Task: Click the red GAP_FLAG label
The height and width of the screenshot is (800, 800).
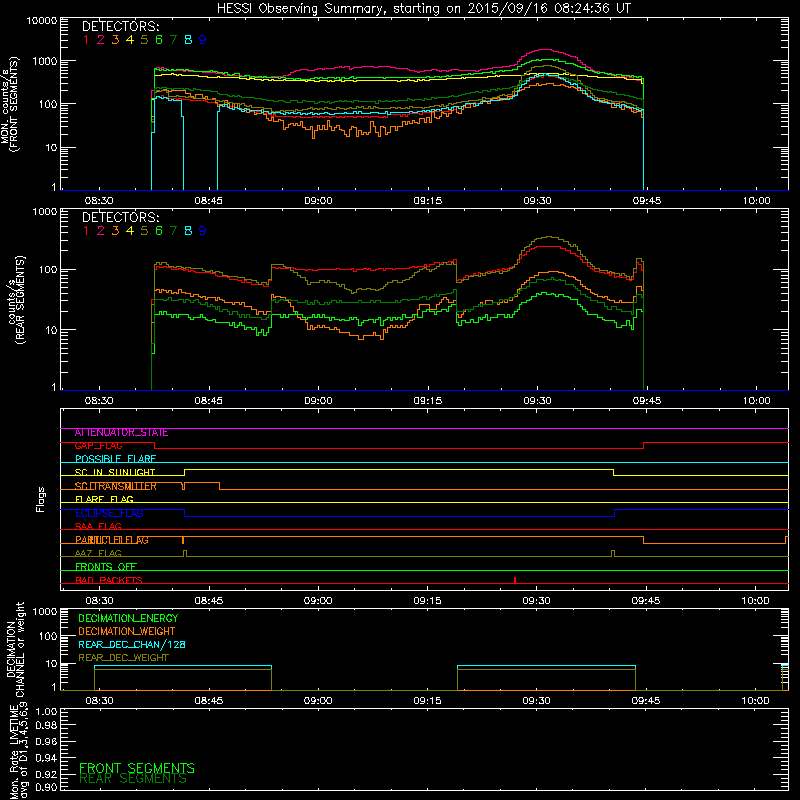Action: 98,446
